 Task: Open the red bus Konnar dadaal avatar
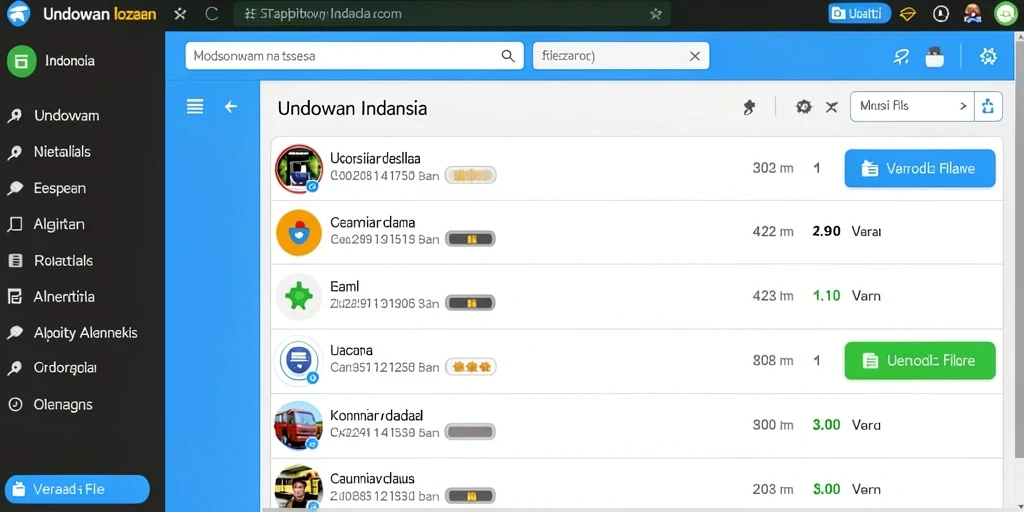point(299,424)
